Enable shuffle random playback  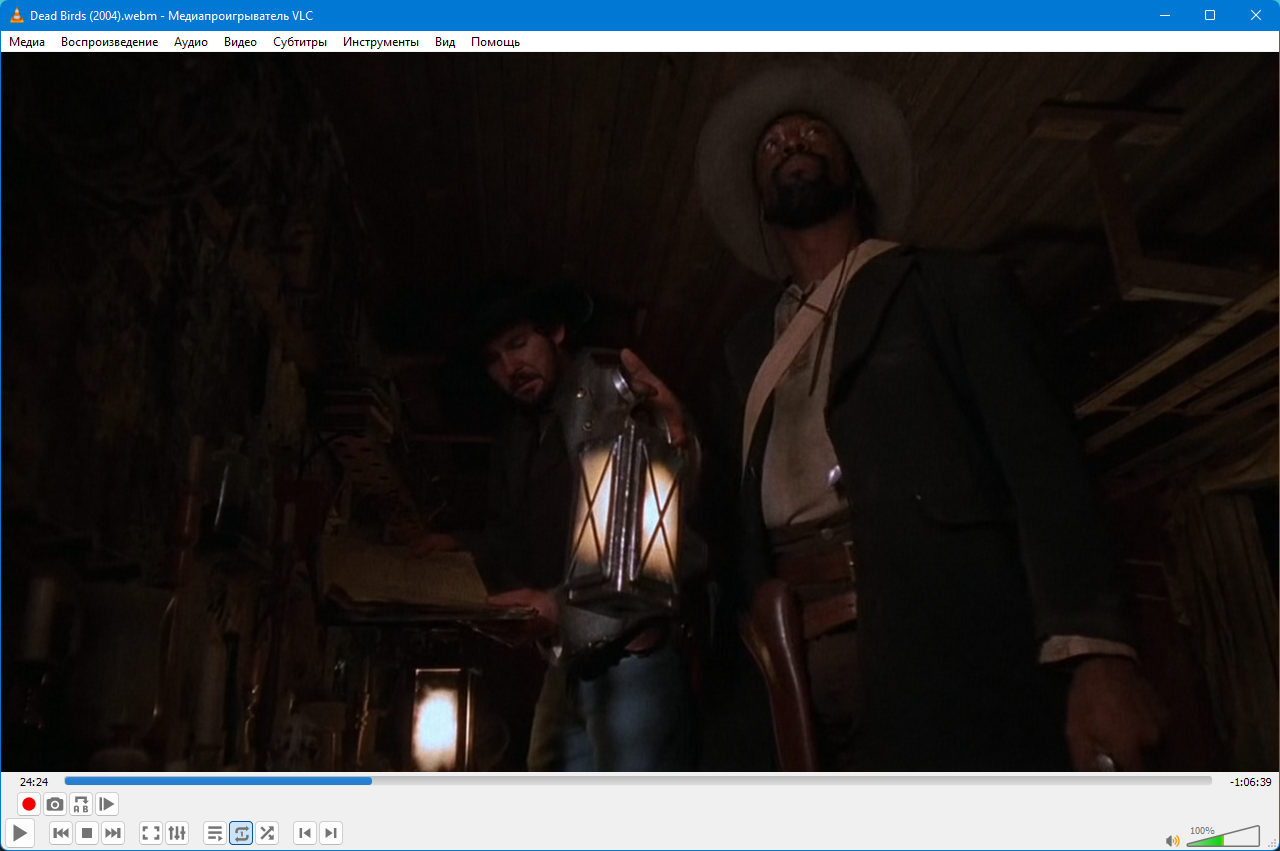(x=267, y=833)
